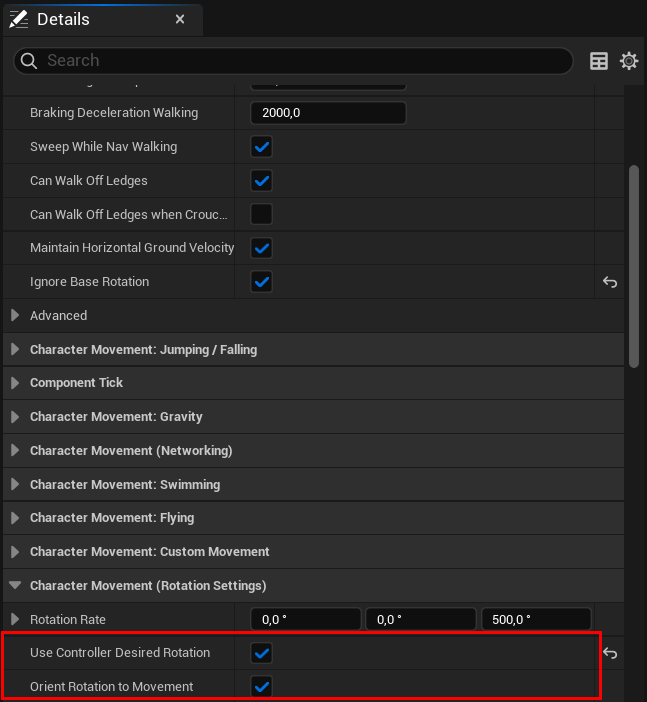Click the Ignore Base Rotation label
The width and height of the screenshot is (647, 702).
(90, 282)
